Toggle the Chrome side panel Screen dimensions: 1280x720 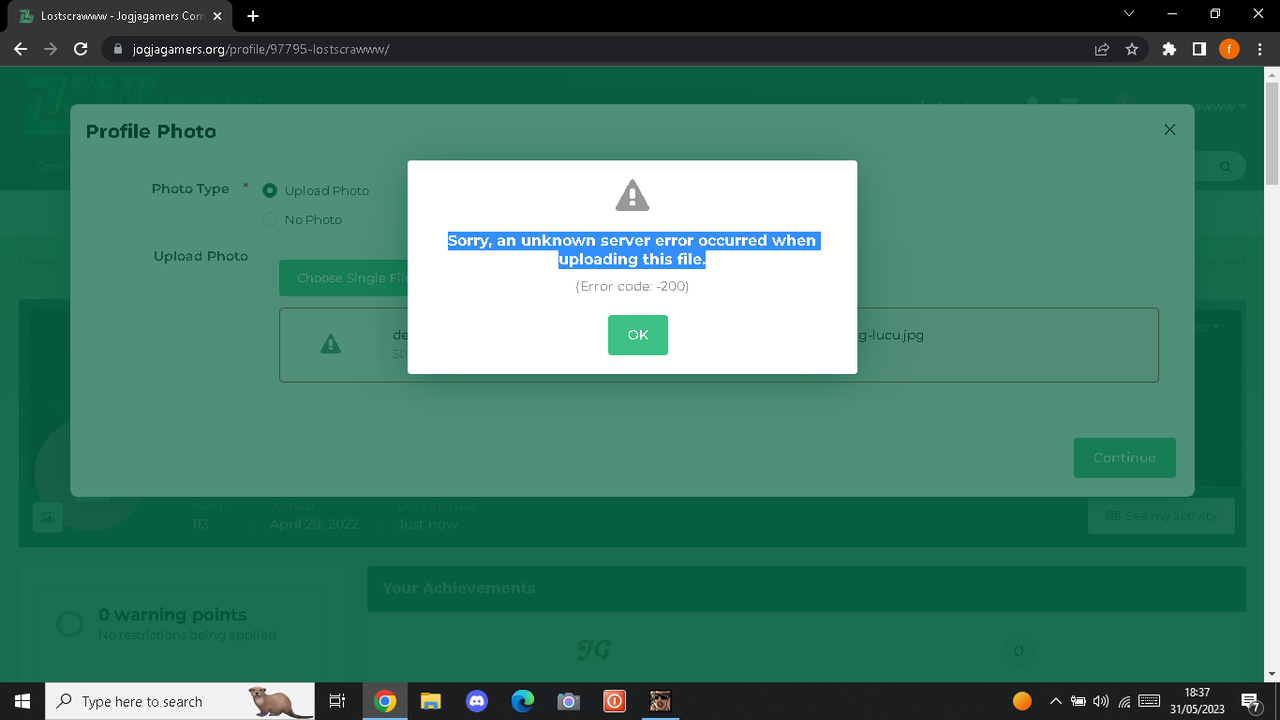click(x=1199, y=49)
